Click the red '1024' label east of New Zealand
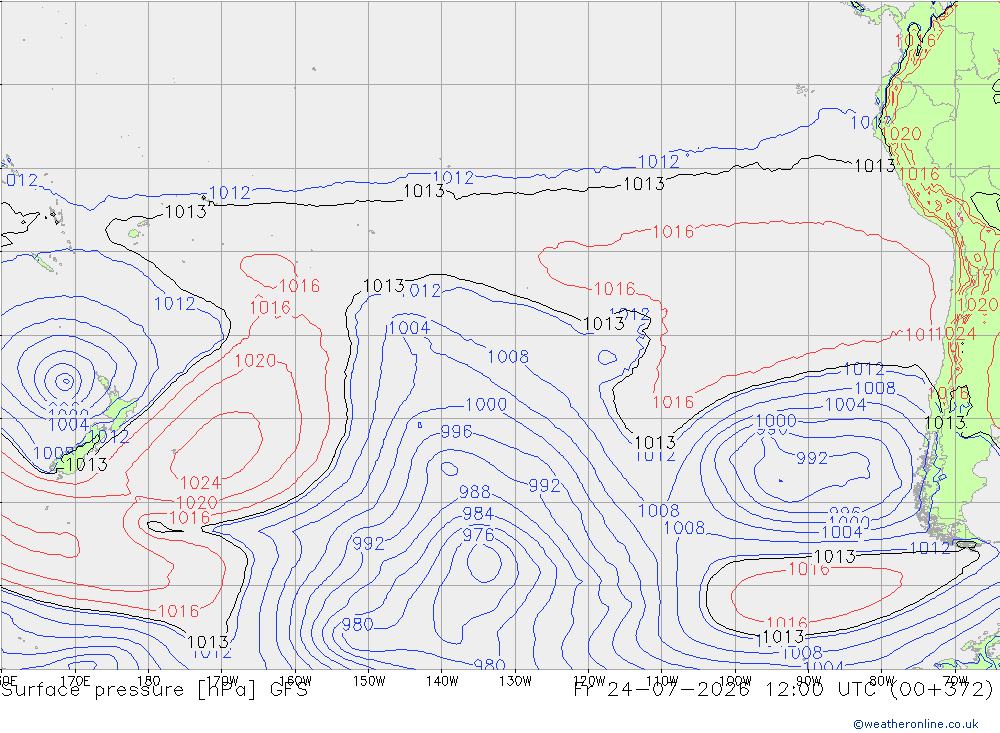1000x733 pixels. (201, 483)
